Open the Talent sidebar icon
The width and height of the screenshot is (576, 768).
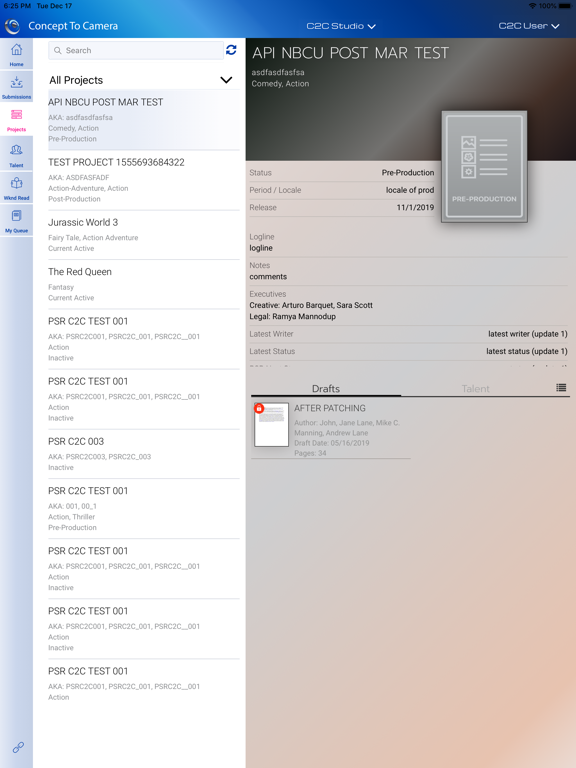(x=16, y=155)
